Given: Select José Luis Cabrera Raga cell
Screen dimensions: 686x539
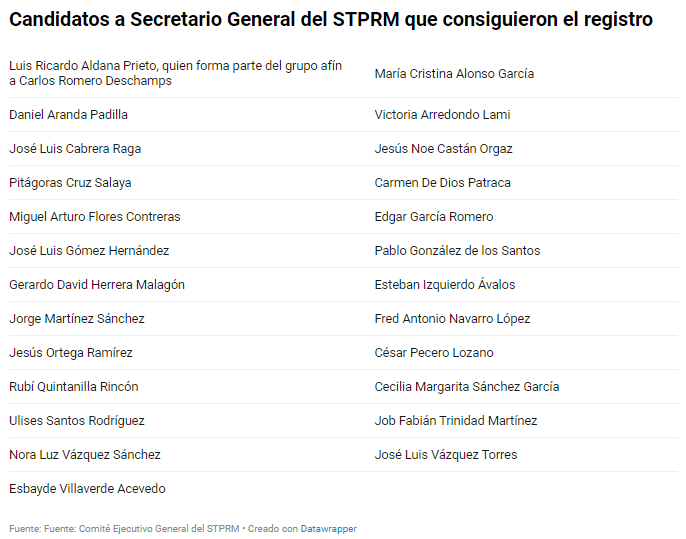Looking at the screenshot, I should tap(75, 149).
